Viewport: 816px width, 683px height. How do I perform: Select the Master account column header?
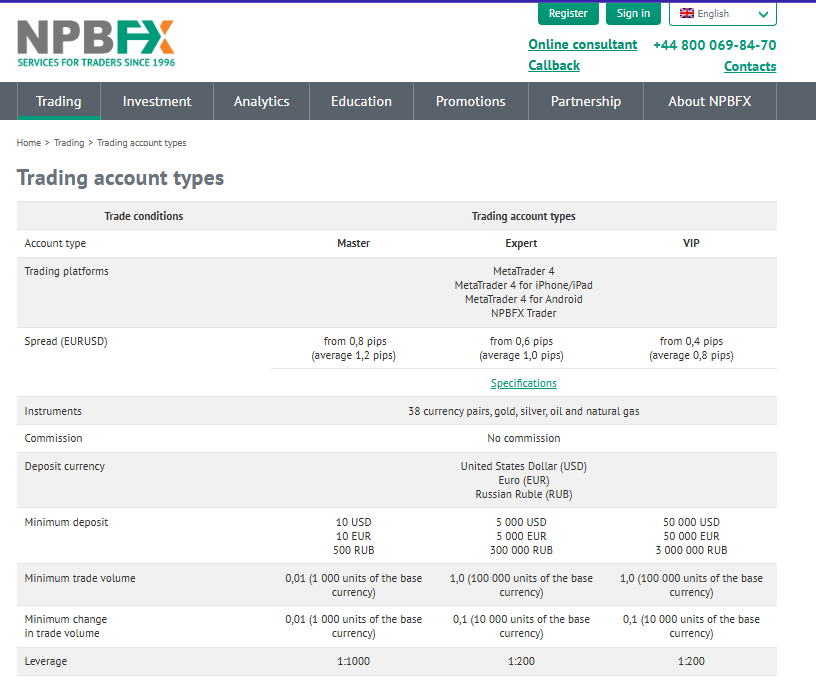click(353, 243)
